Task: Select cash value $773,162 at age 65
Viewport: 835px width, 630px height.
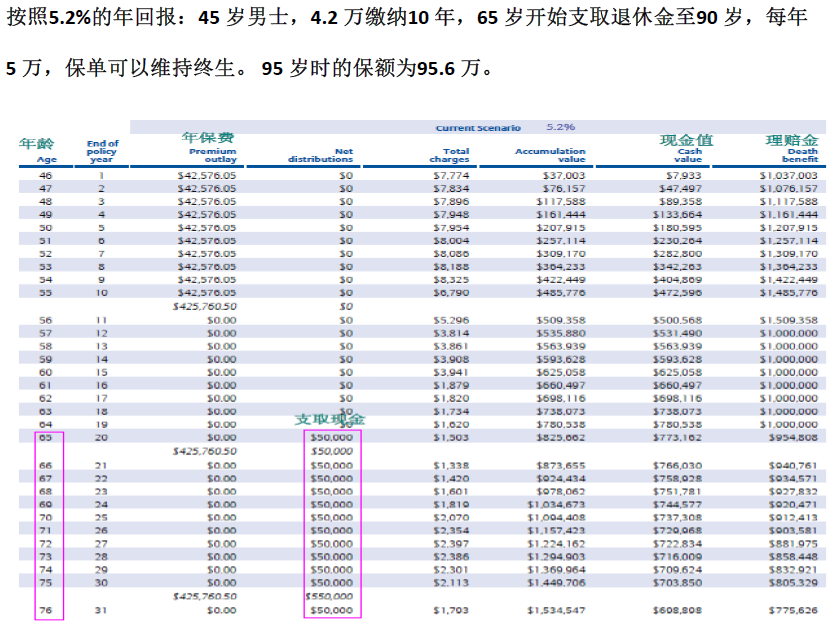Action: click(678, 438)
